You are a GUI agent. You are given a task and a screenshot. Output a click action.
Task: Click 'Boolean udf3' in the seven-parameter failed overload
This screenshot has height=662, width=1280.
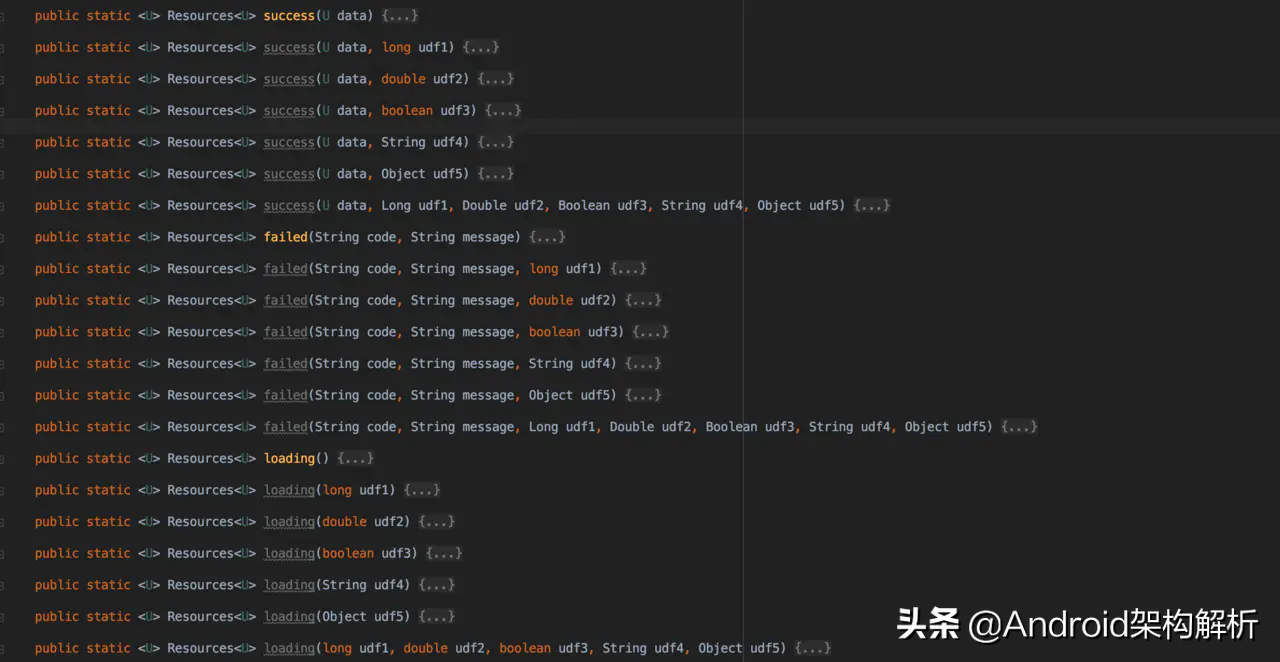750,428
